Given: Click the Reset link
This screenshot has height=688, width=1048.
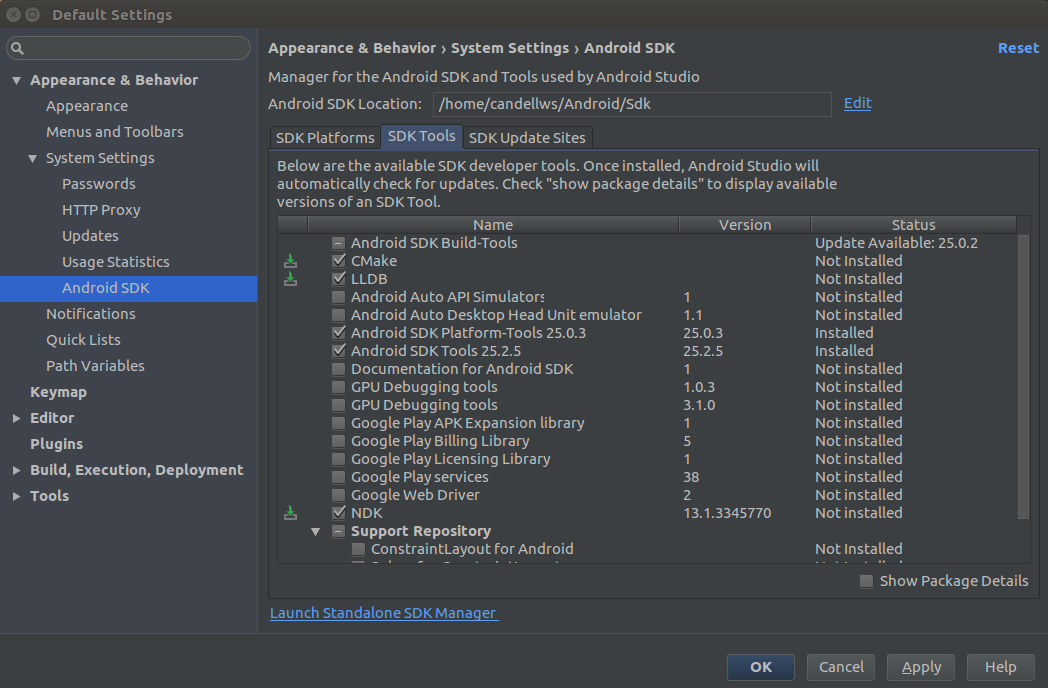Looking at the screenshot, I should pyautogui.click(x=1018, y=48).
